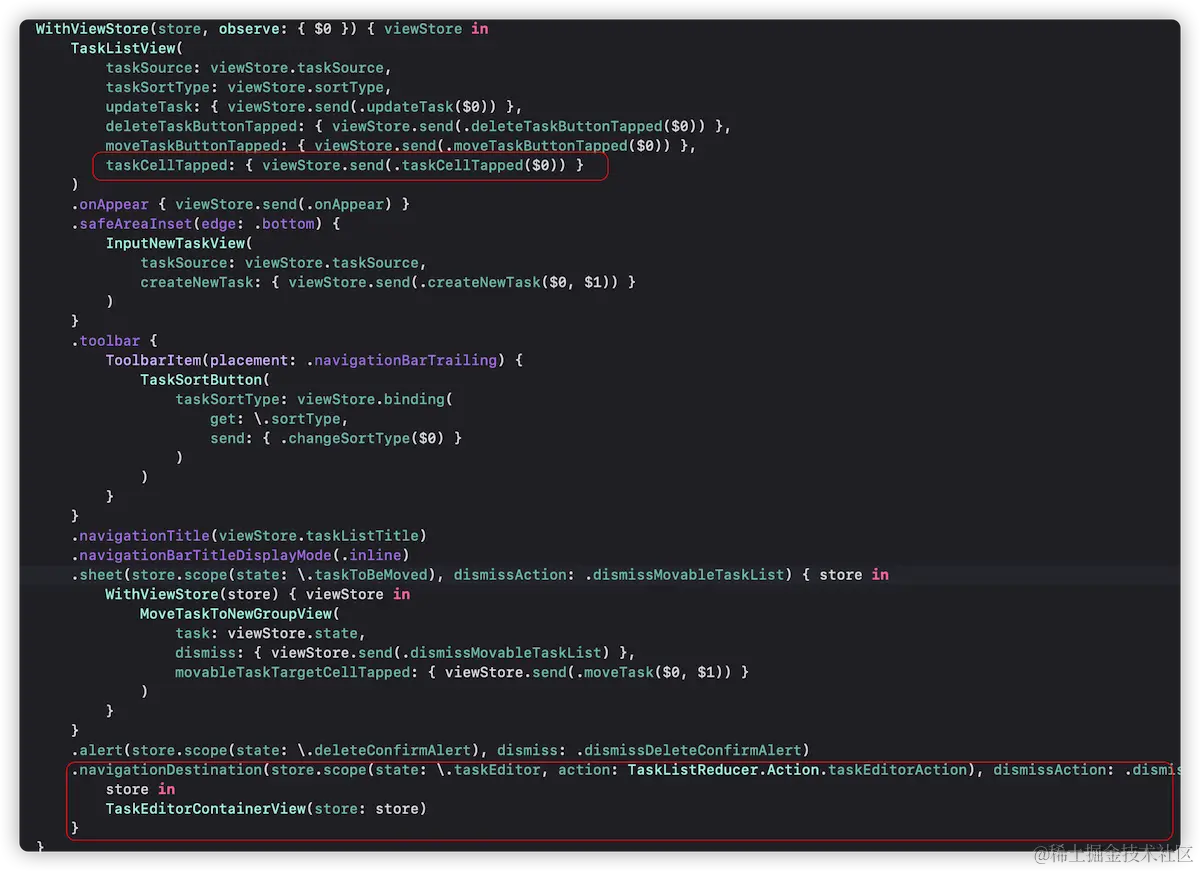Viewport: 1200px width, 871px height.
Task: Select the 'InputNewTaskView(' line
Action: [179, 243]
